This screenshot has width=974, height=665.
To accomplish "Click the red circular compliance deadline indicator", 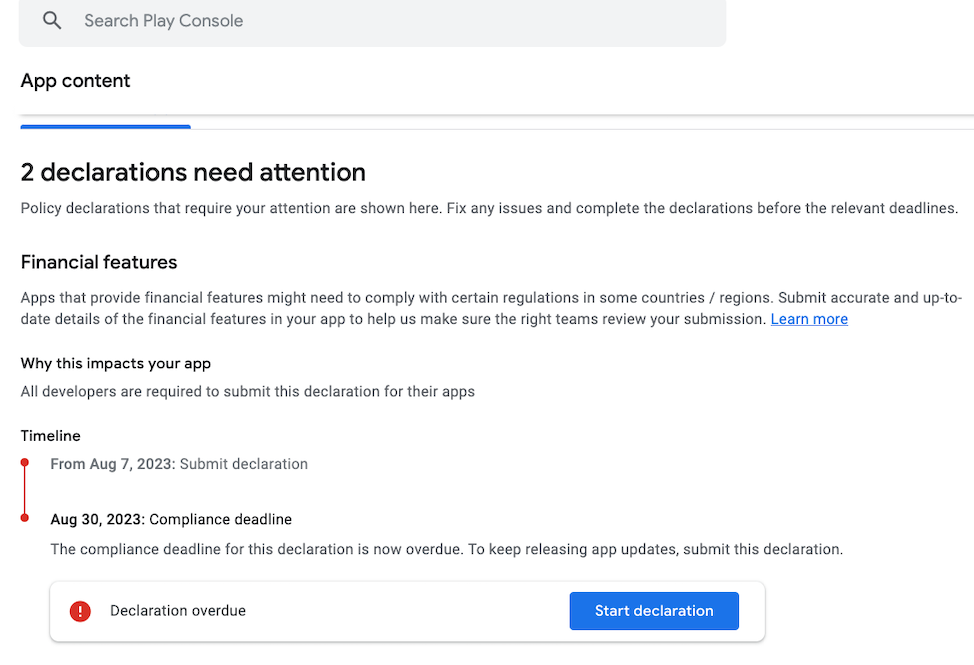I will point(23,516).
